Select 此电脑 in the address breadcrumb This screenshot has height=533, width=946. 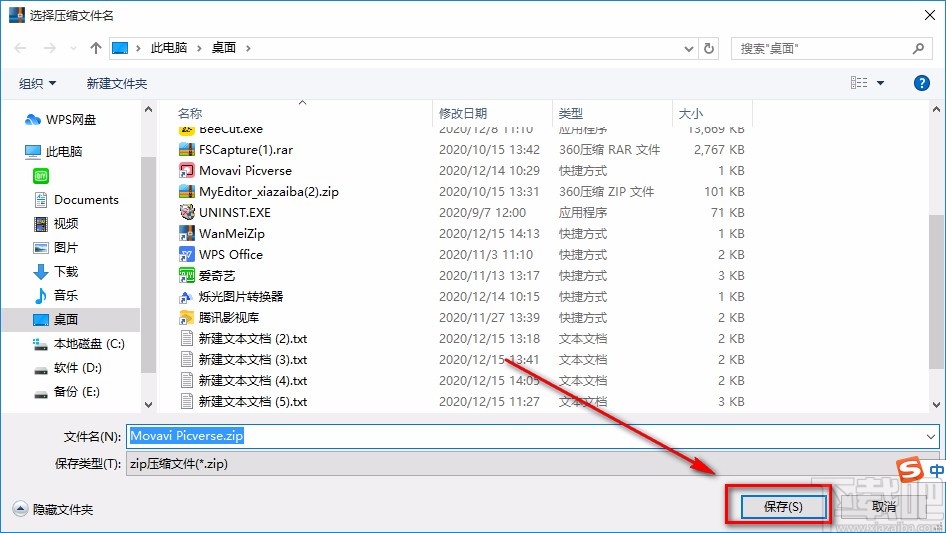coord(169,48)
